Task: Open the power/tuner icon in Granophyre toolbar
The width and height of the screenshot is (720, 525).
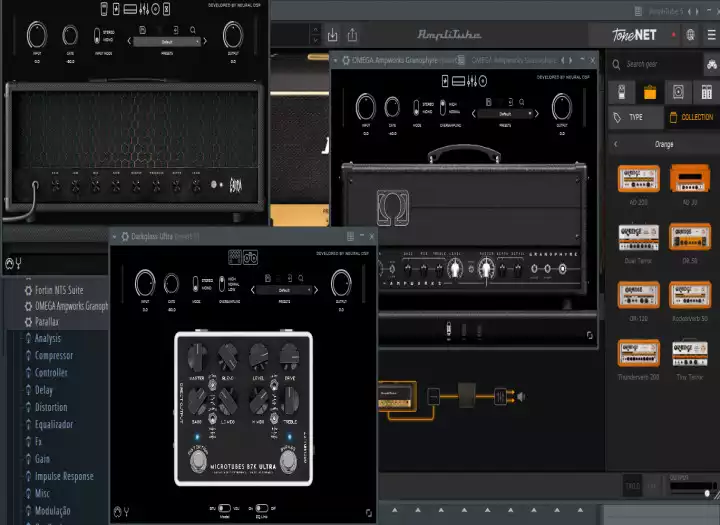Action: (x=444, y=81)
